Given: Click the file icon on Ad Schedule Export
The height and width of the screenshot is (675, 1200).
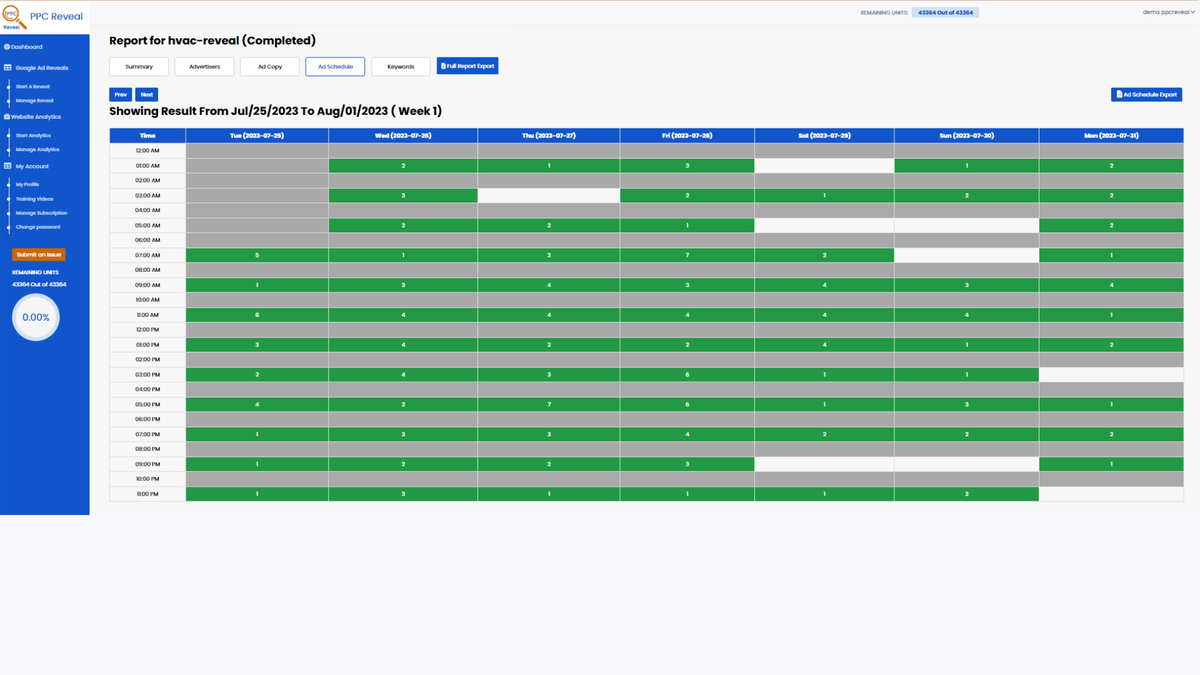Looking at the screenshot, I should [x=1119, y=95].
